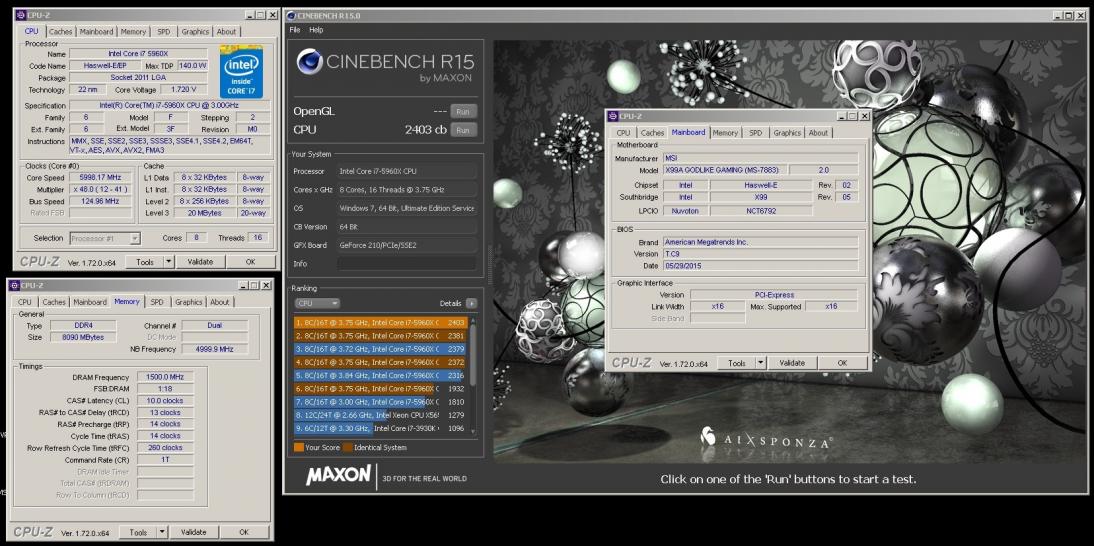Click the Mainboard CPU-Z window title icon

[x=613, y=116]
